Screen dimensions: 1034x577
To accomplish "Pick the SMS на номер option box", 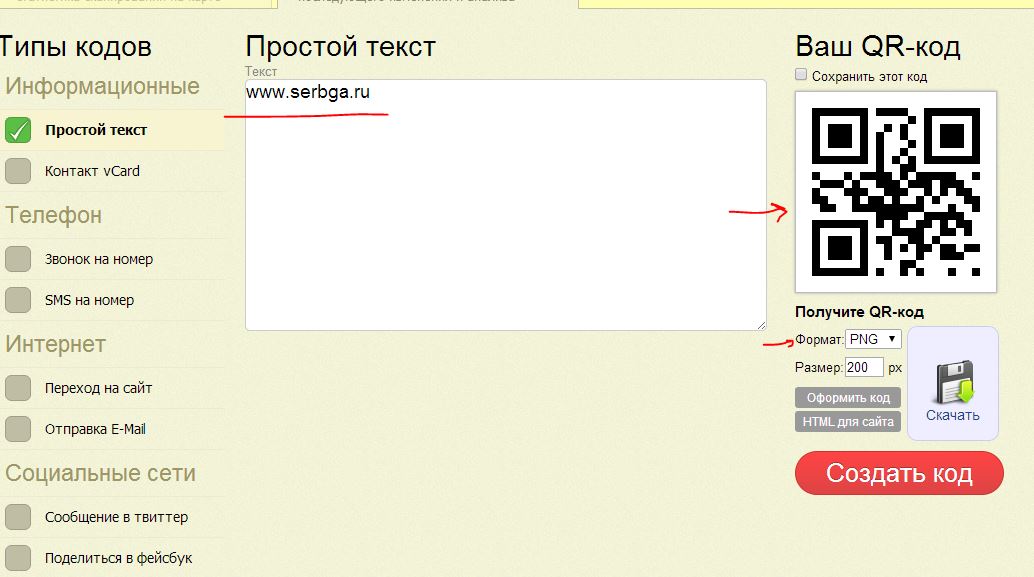I will pos(19,300).
